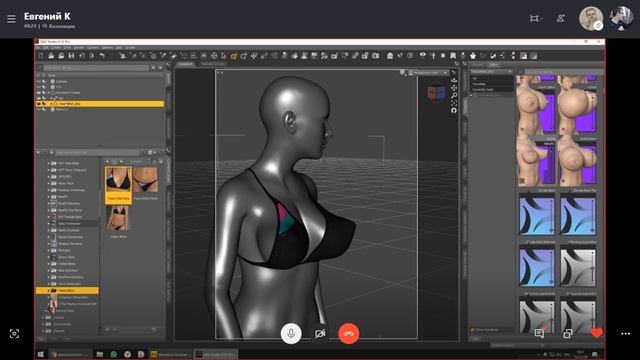Click the view cube in the viewport
Image resolution: width=640 pixels, height=360 pixels.
point(436,93)
